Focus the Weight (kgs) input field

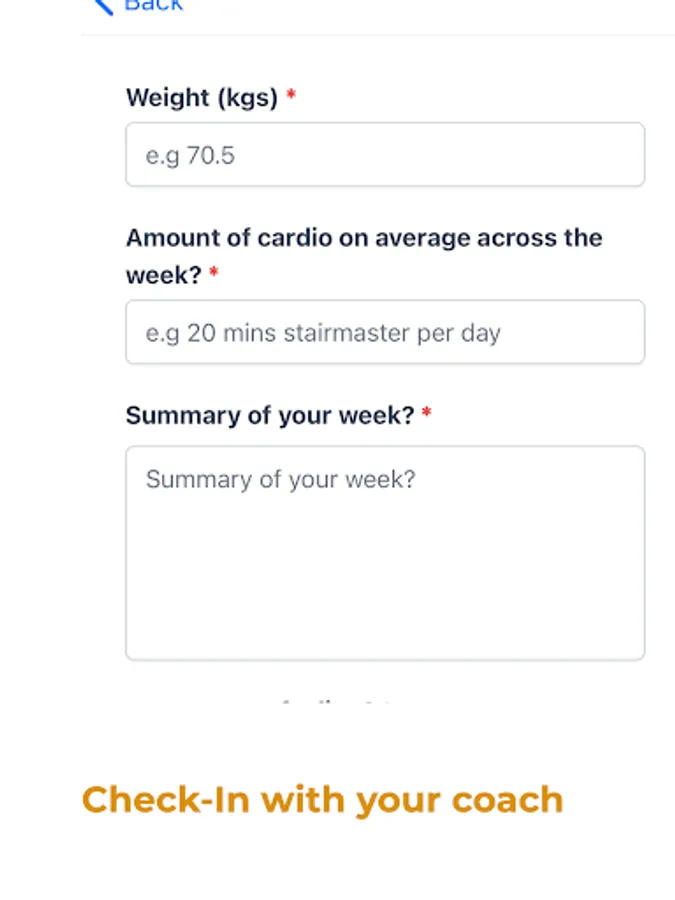click(x=385, y=155)
